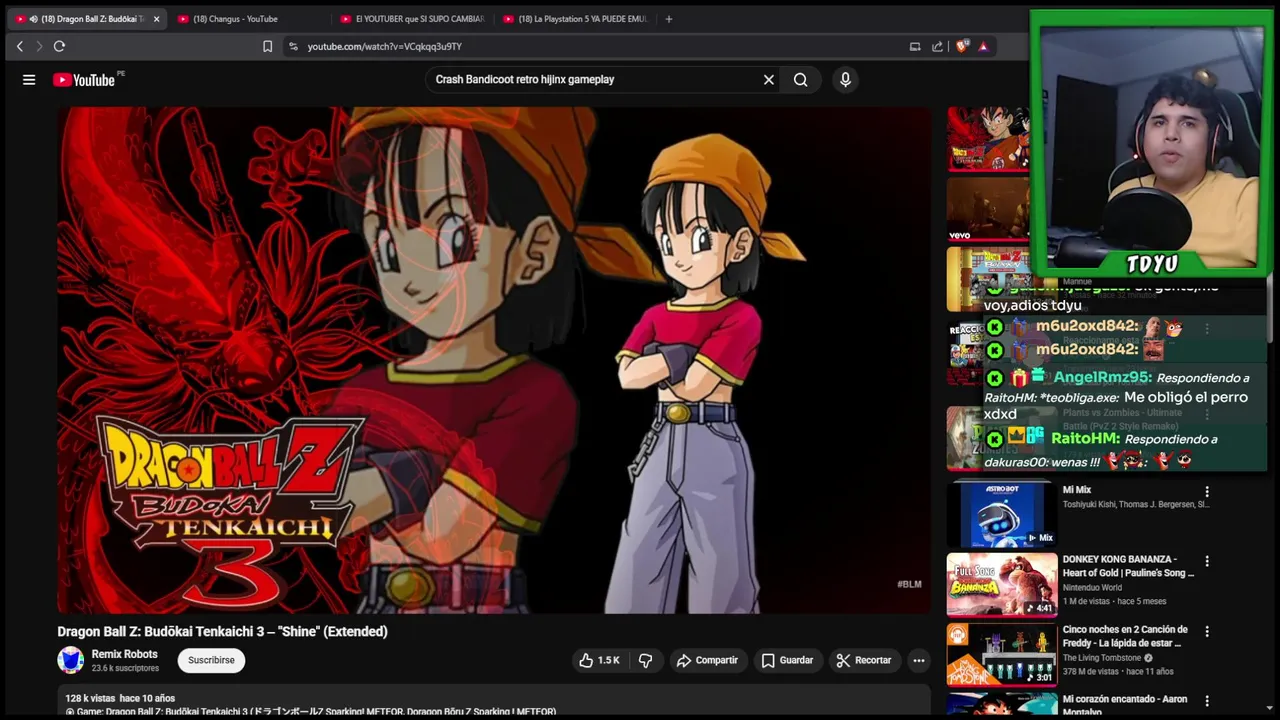The height and width of the screenshot is (720, 1280).
Task: Open Mi Mix playlist thumbnail
Action: pyautogui.click(x=1002, y=515)
